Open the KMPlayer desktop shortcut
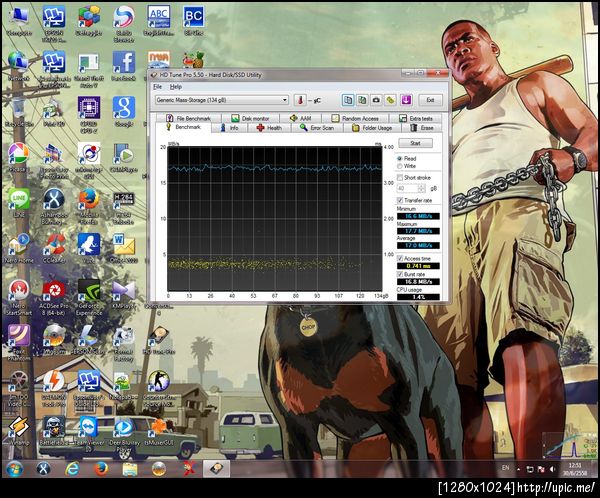Screen dimensions: 600x498 click(124, 295)
